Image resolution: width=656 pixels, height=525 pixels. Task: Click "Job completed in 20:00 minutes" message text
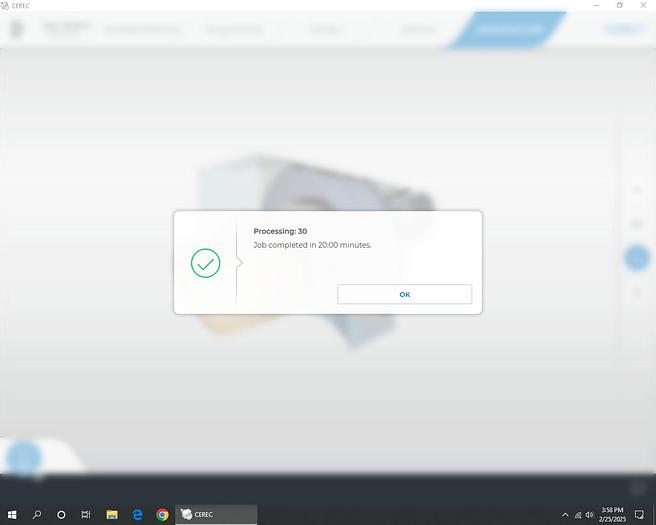(x=312, y=245)
